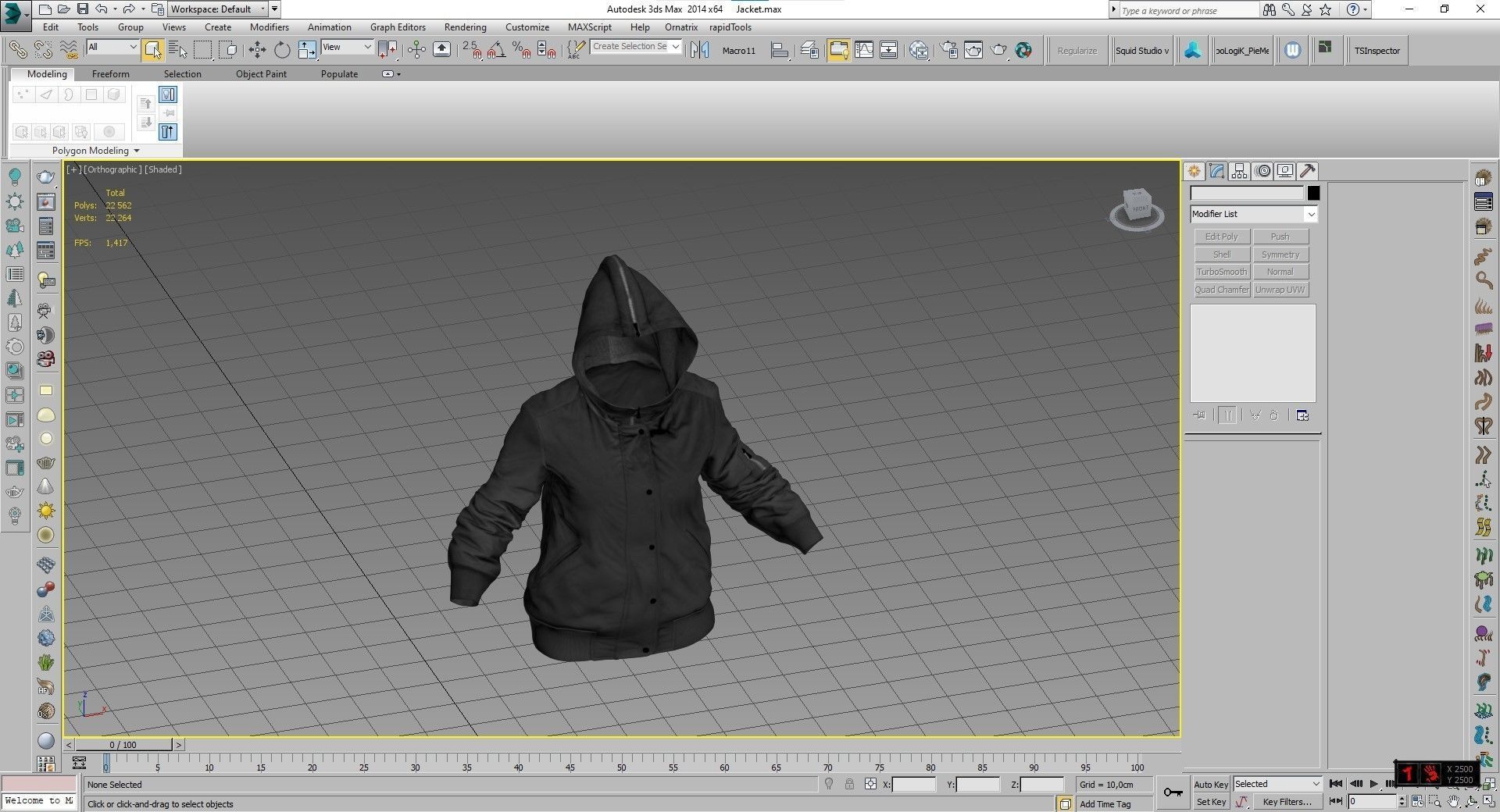Switch to the Freeform ribbon tab
The height and width of the screenshot is (812, 1500).
(x=110, y=74)
